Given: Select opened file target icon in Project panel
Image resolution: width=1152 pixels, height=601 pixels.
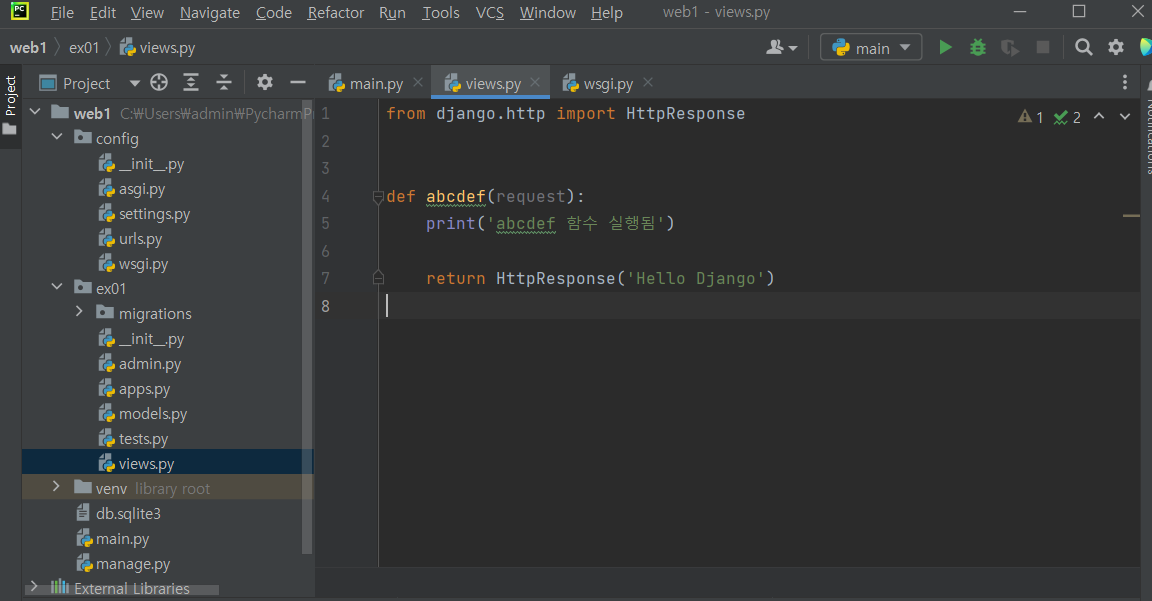Looking at the screenshot, I should click(159, 82).
